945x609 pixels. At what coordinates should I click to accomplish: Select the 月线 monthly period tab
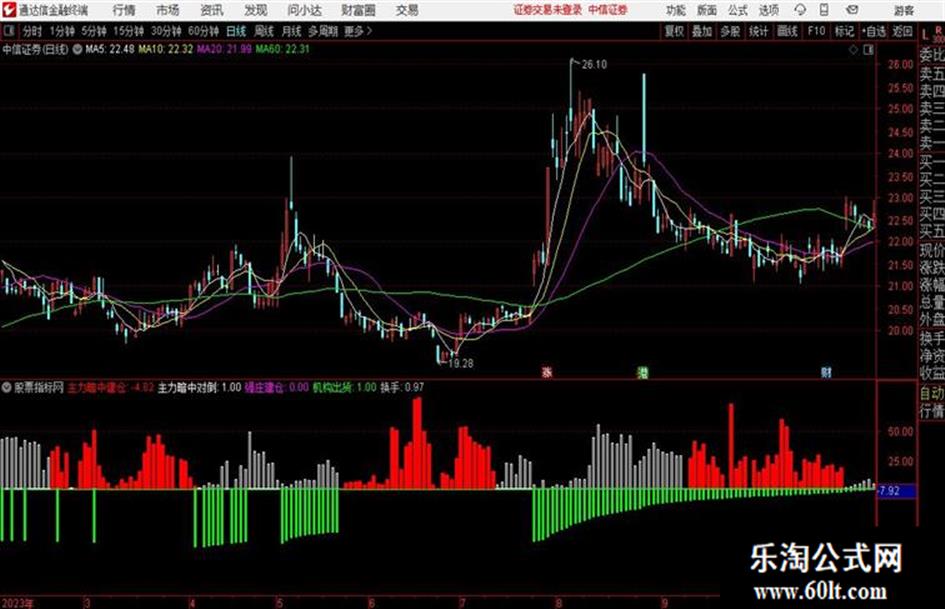tap(292, 31)
